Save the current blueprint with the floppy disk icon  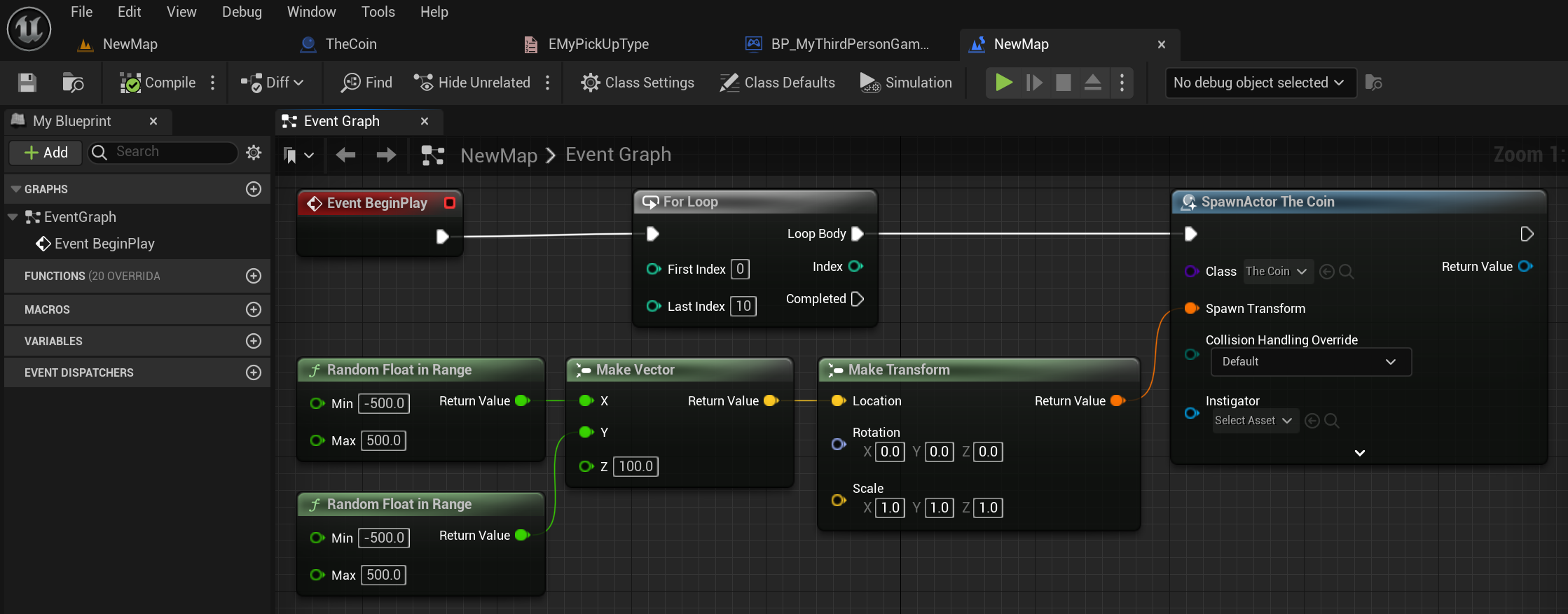tap(27, 83)
